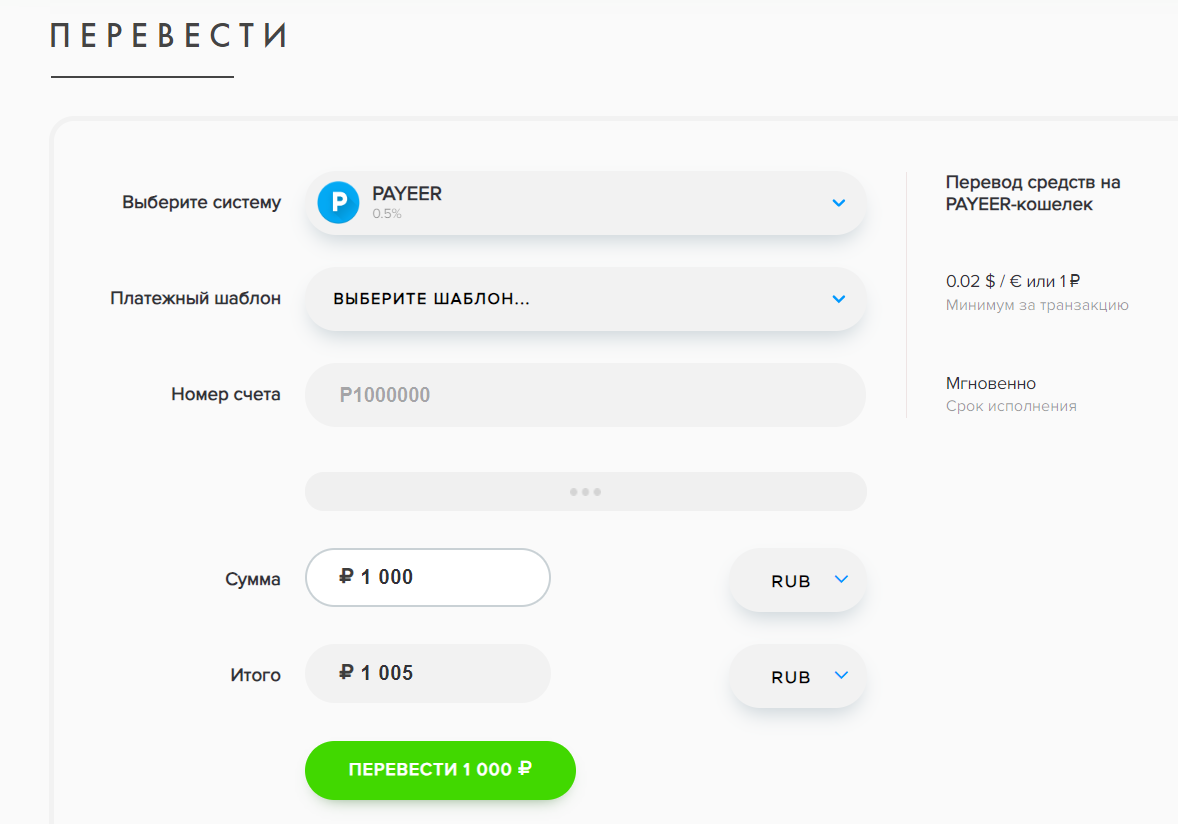
Task: Click the blue PAYEER logo icon
Action: point(338,203)
